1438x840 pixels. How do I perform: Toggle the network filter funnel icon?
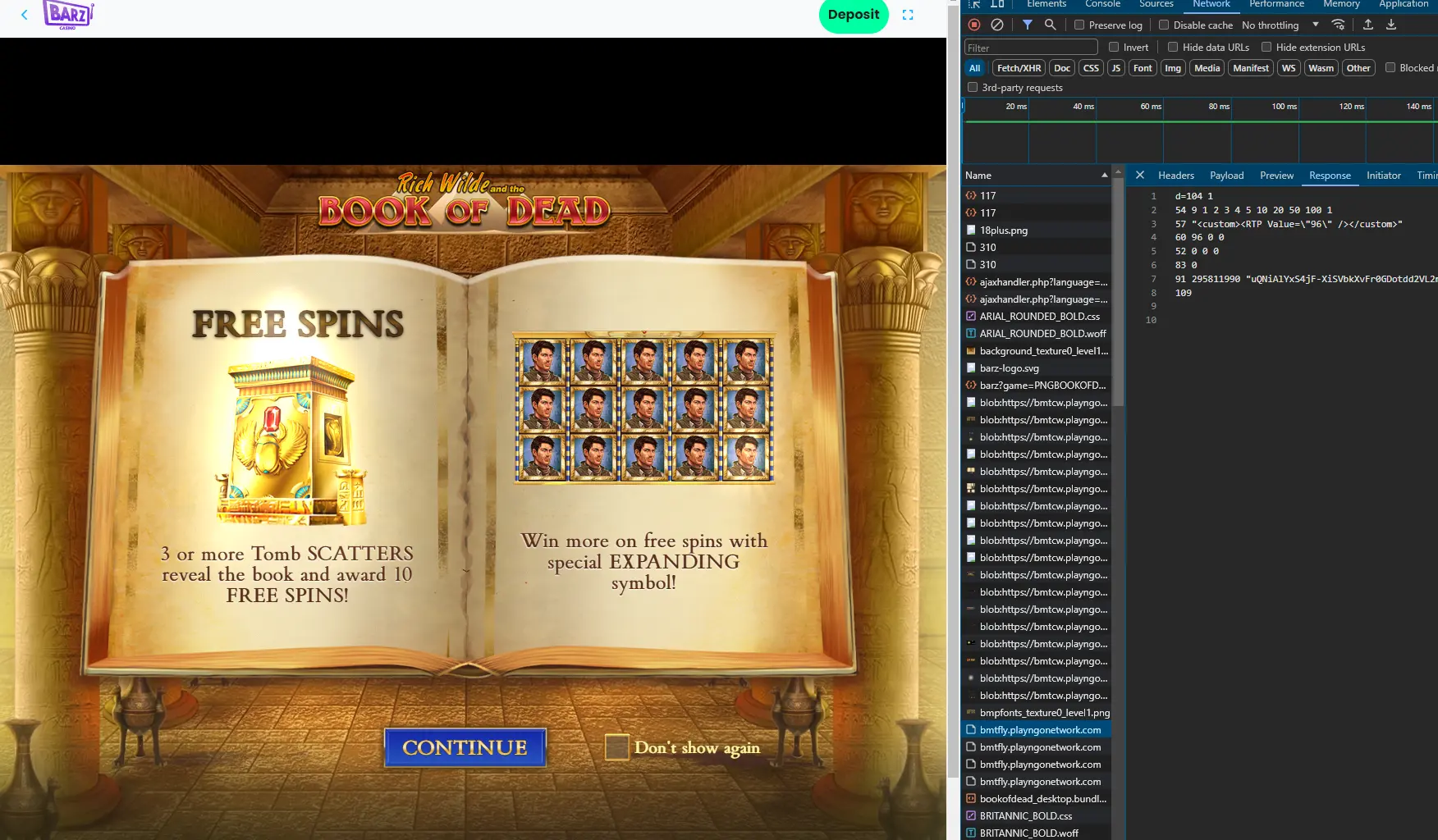[1027, 25]
